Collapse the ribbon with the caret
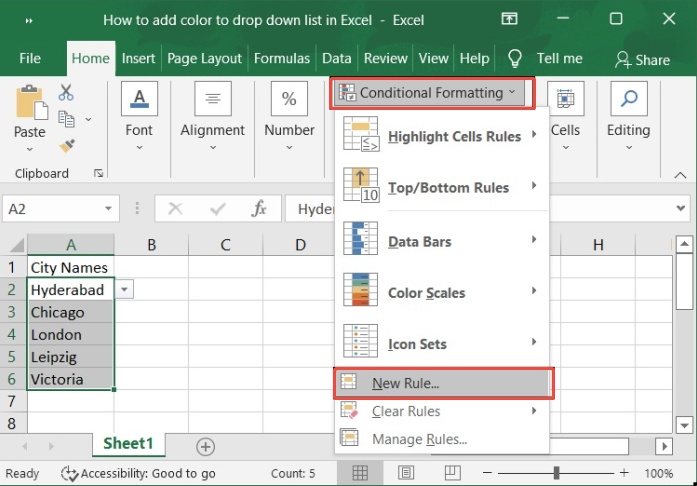The image size is (697, 486). [680, 175]
